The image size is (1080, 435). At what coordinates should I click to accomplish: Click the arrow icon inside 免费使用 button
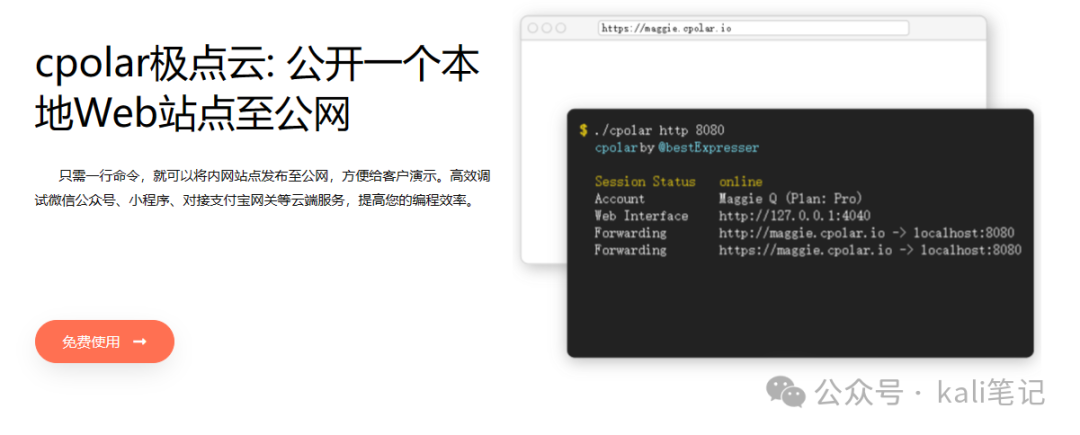tap(140, 341)
